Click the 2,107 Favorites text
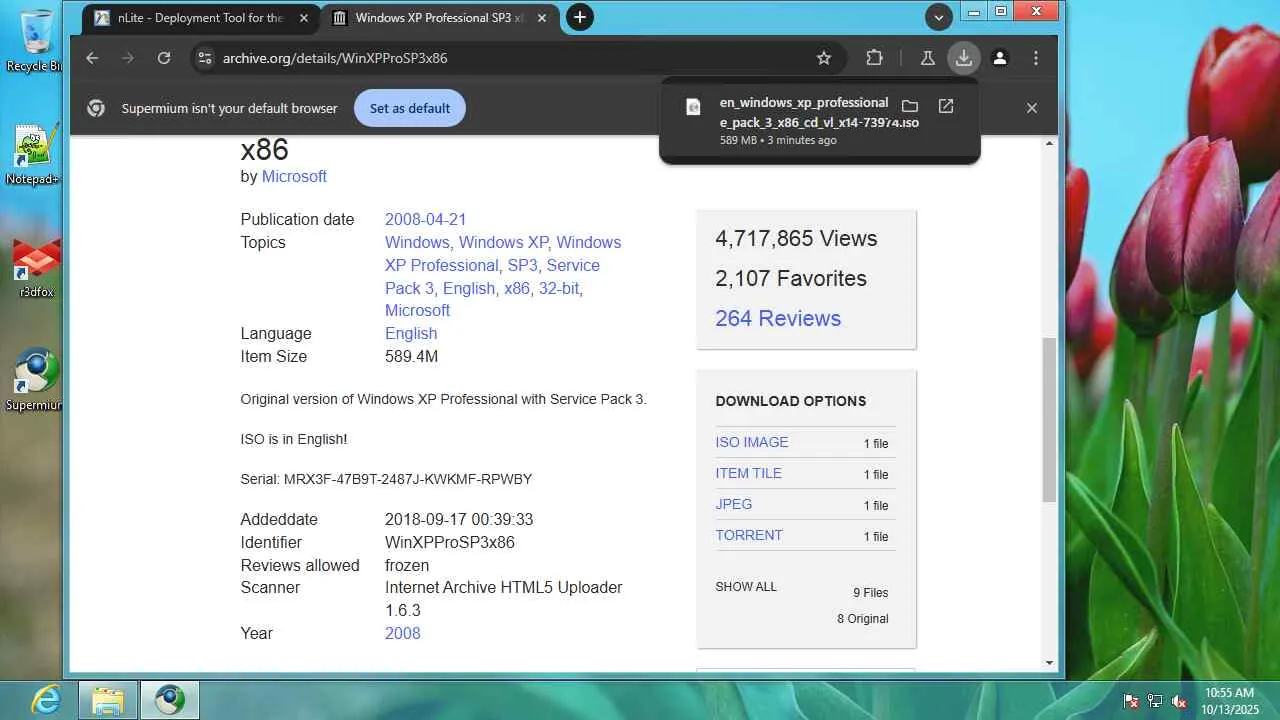 pos(791,278)
